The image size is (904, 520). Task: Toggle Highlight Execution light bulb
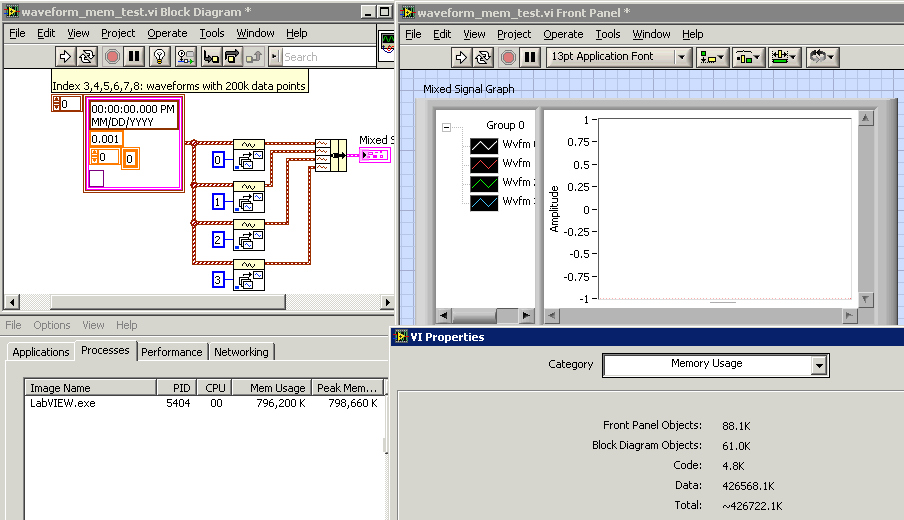(x=159, y=56)
